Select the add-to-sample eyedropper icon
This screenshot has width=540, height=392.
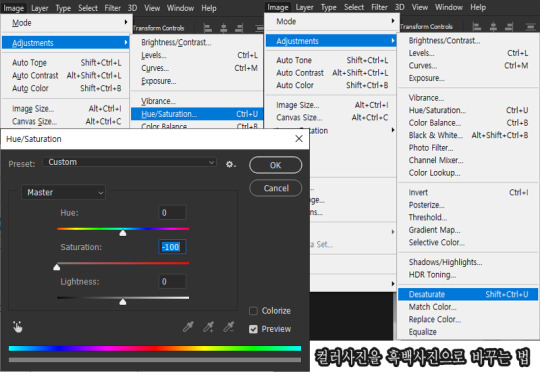[x=208, y=327]
